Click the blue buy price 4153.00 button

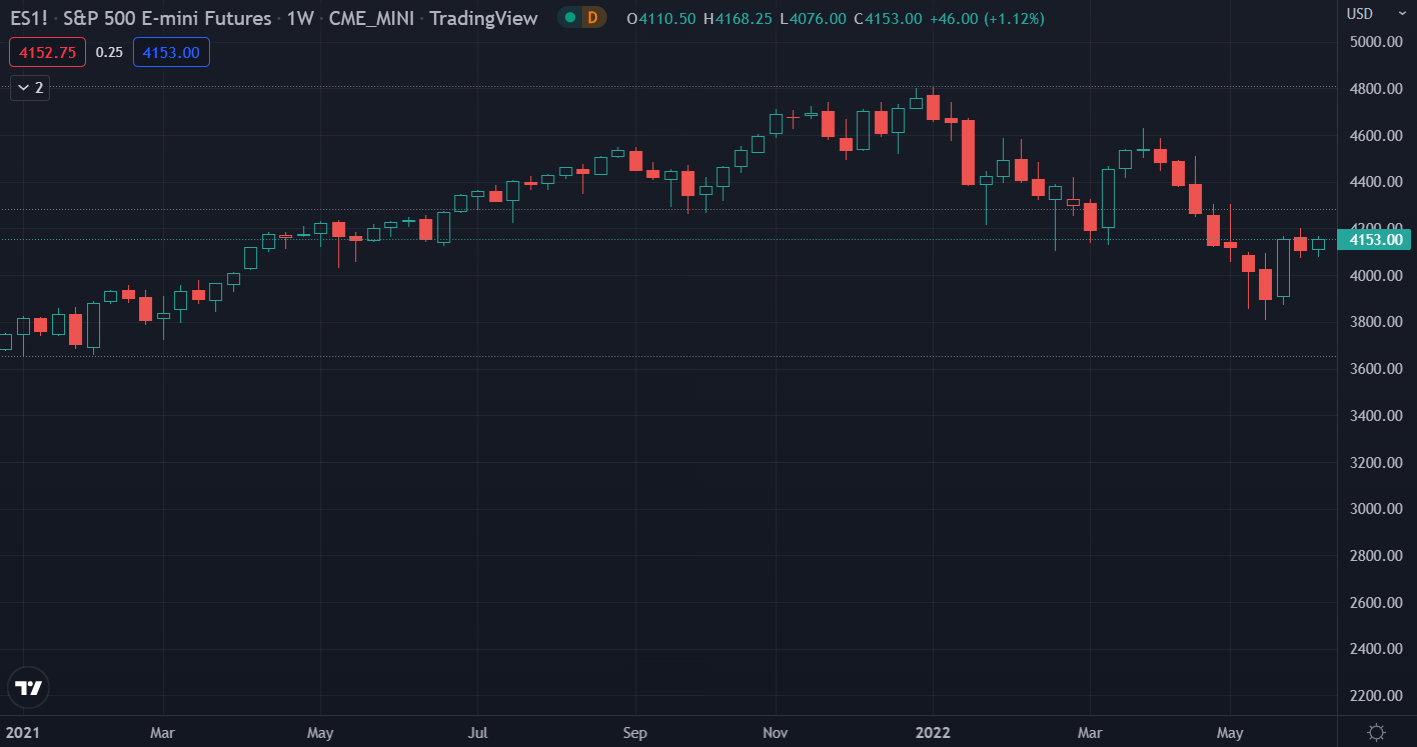pyautogui.click(x=171, y=52)
